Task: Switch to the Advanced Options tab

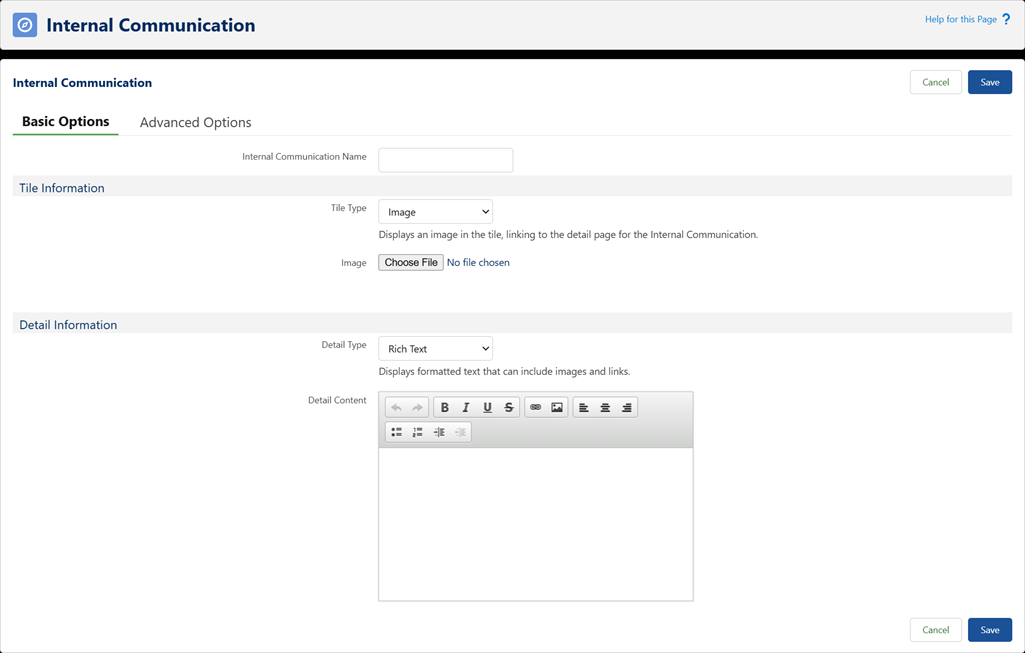Action: point(195,122)
